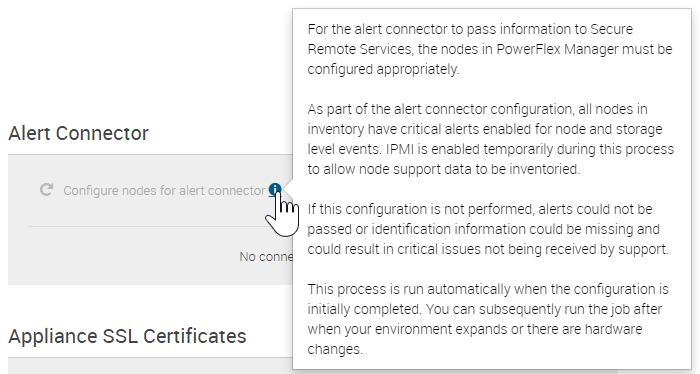Select the Alert Connector section heading
The height and width of the screenshot is (374, 700).
tap(78, 133)
